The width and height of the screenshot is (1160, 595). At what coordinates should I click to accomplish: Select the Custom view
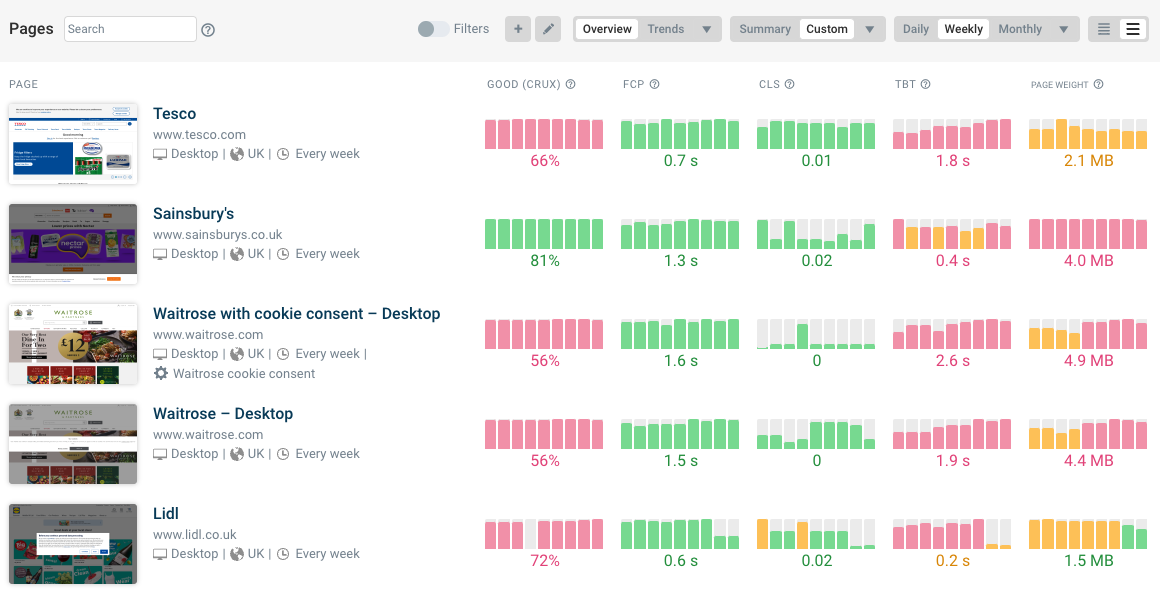pos(826,29)
